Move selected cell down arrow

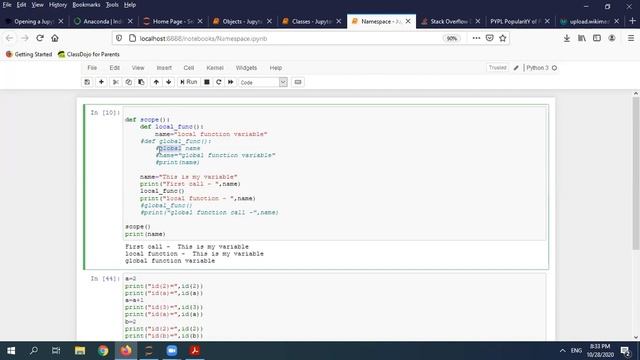click(169, 82)
